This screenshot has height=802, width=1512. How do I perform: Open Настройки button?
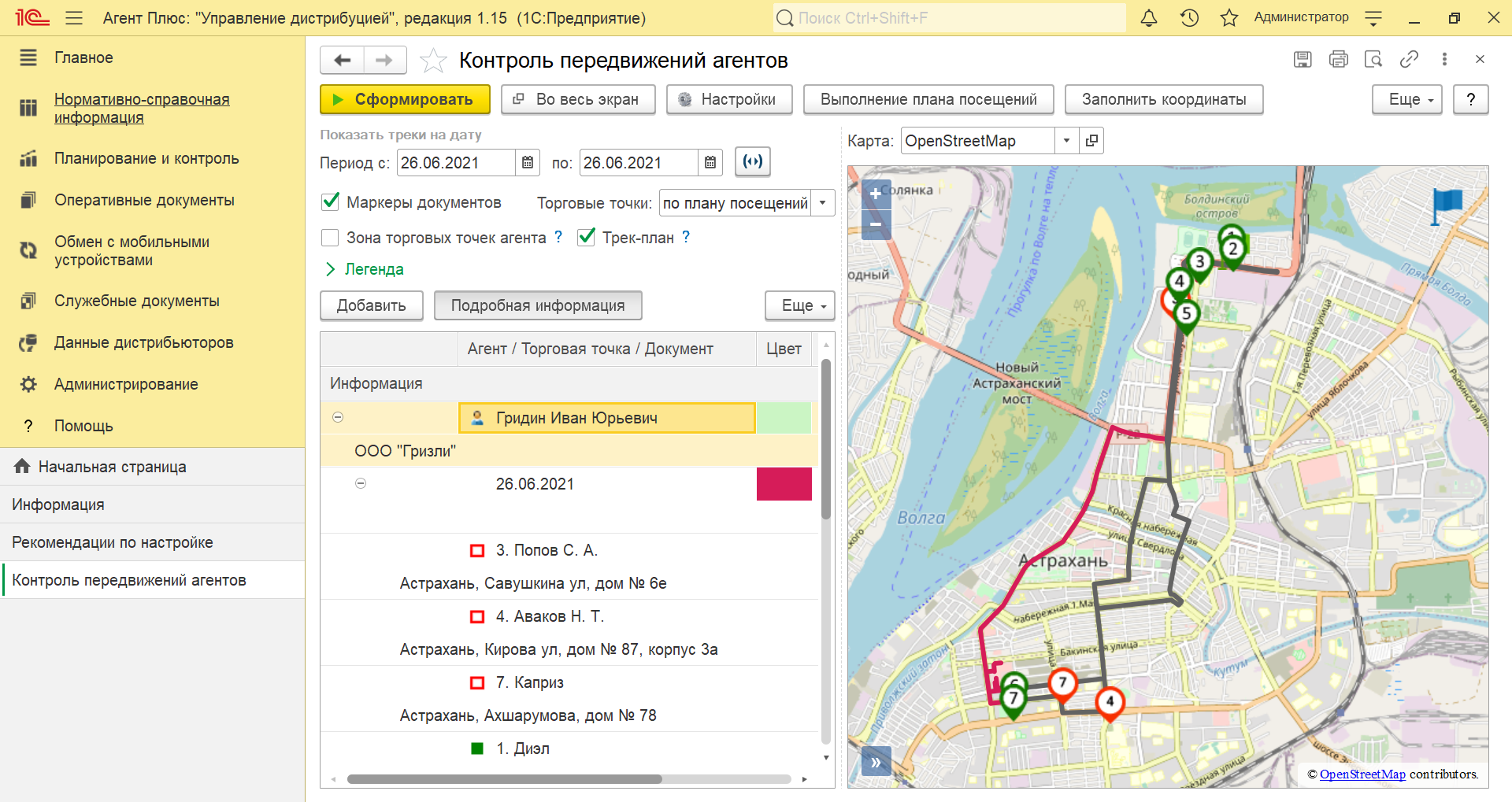click(x=729, y=99)
